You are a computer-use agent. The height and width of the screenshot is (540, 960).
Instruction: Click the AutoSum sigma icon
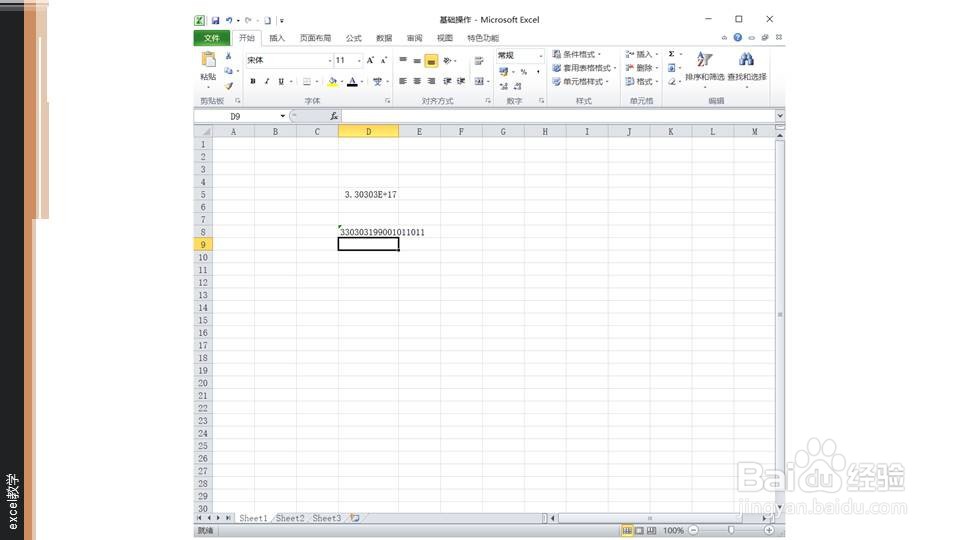[x=672, y=54]
